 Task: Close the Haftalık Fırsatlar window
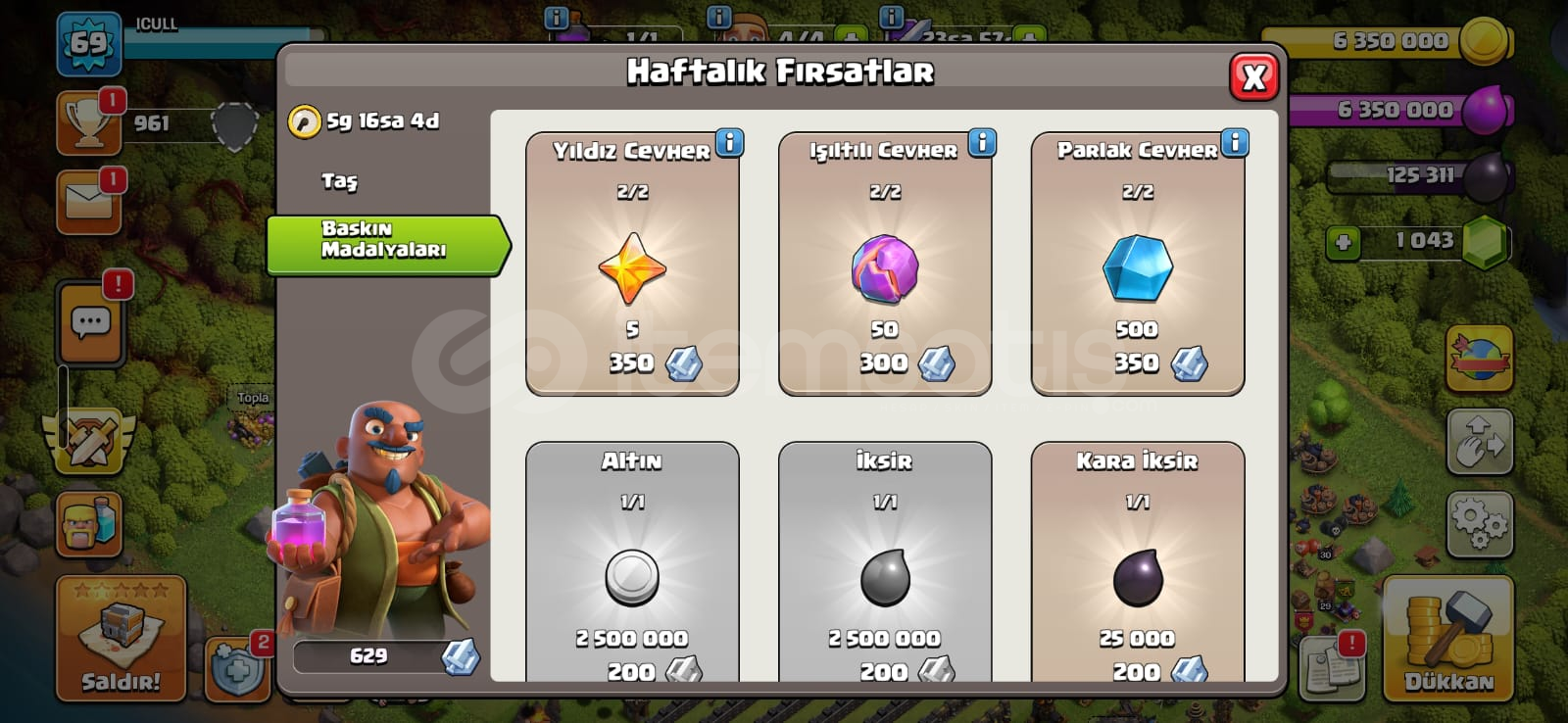[x=1253, y=76]
